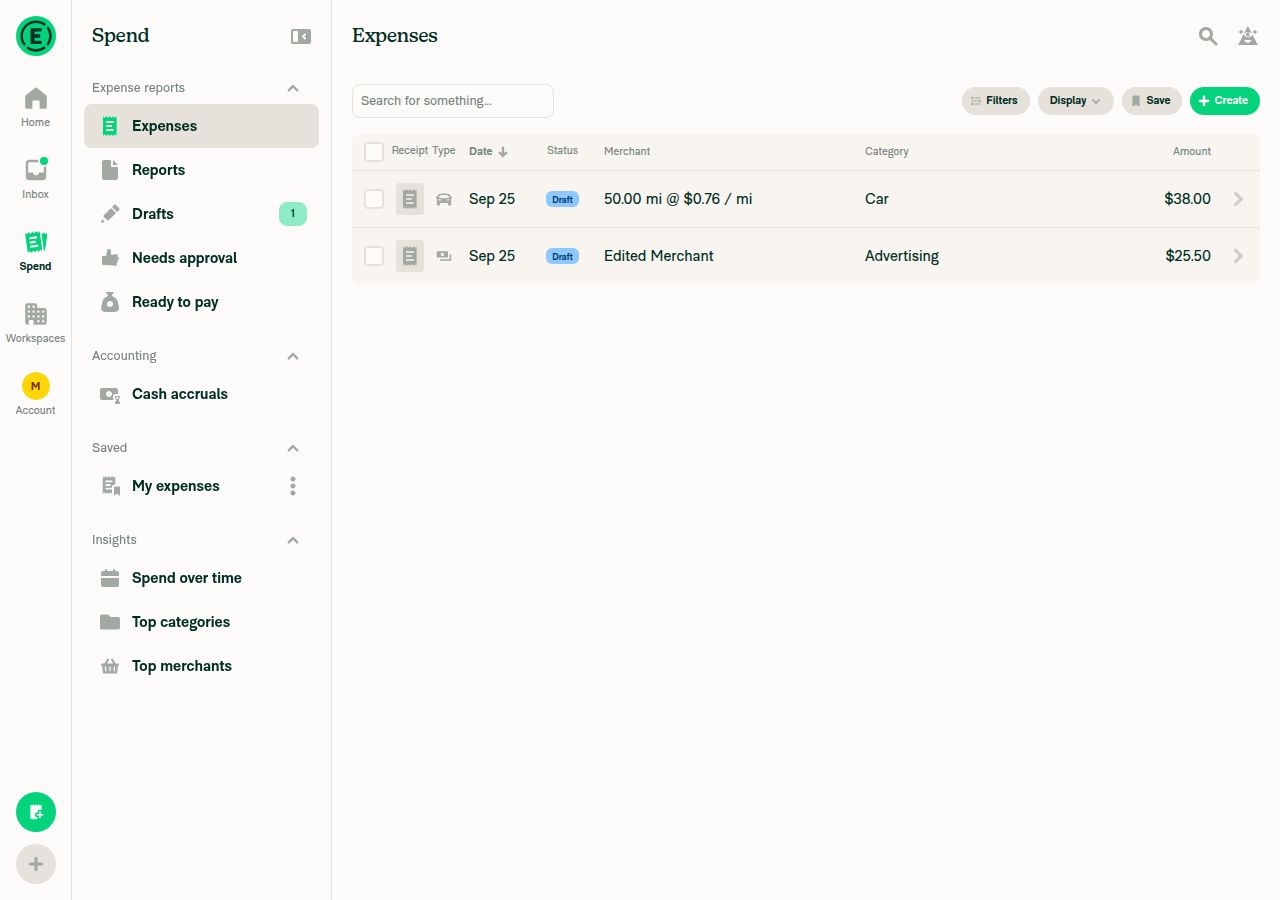Viewport: 1280px width, 900px height.
Task: Open Spend over time insight
Action: click(201, 578)
